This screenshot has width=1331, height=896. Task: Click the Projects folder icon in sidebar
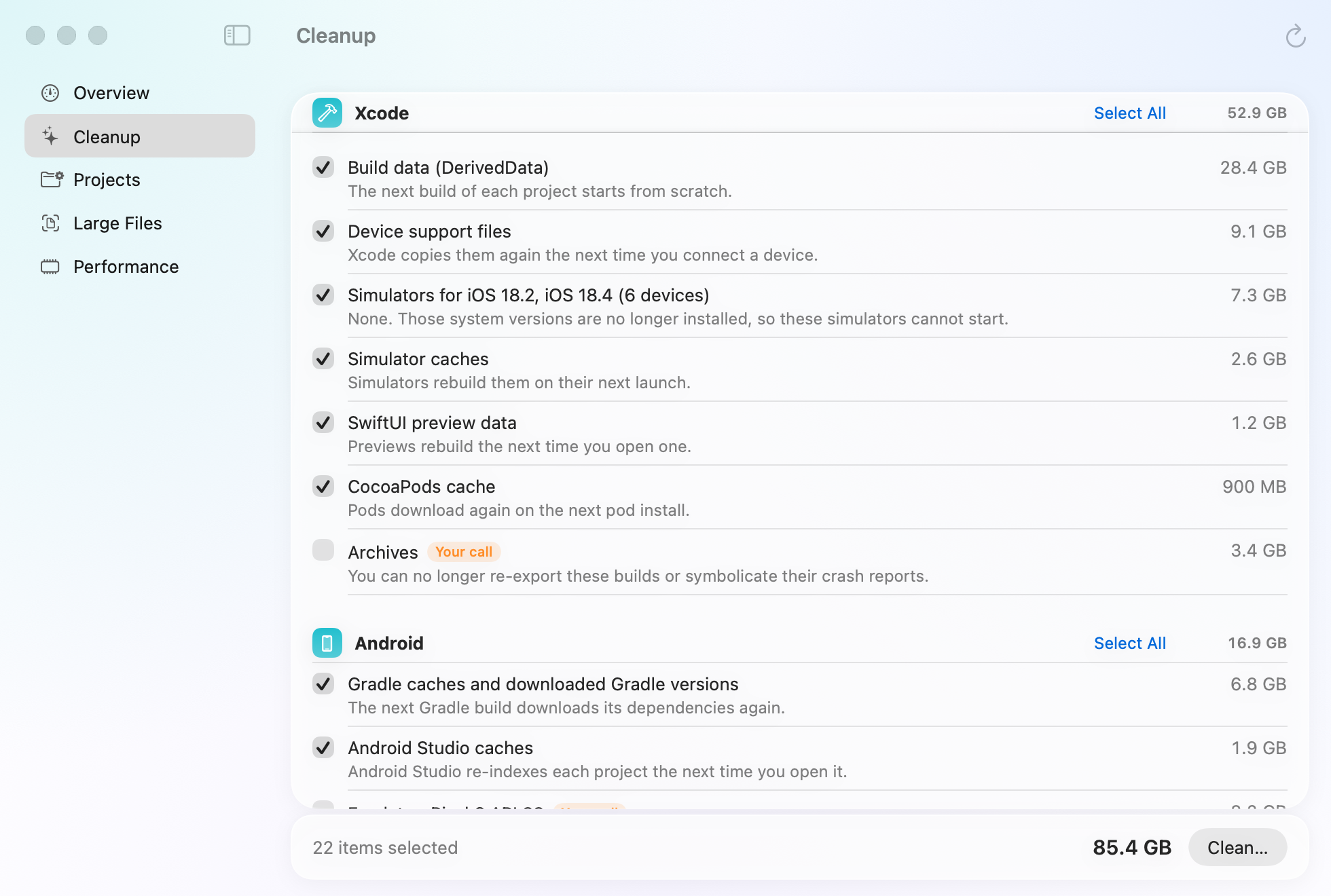pos(52,180)
